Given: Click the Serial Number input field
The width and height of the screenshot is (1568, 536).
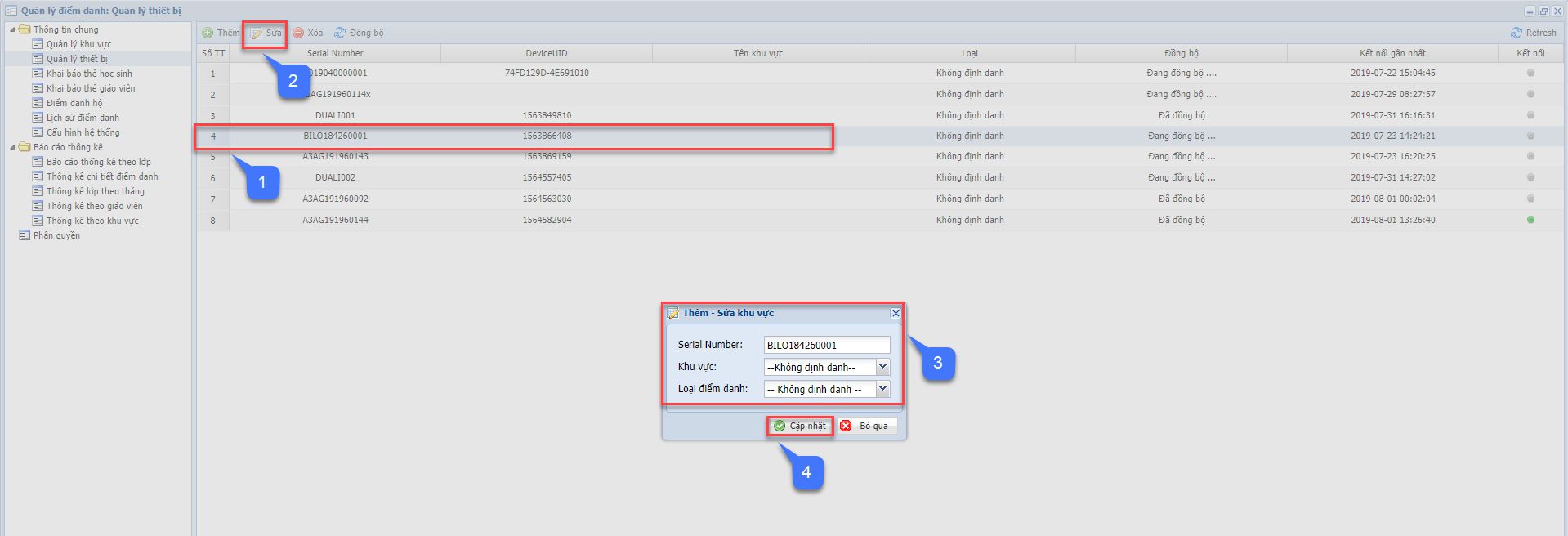Looking at the screenshot, I should 826,345.
